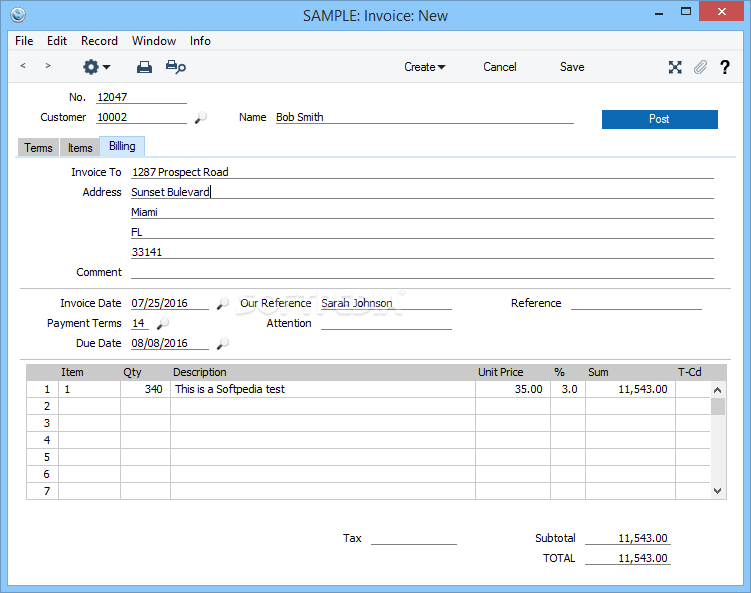Click the print preview icon
751x593 pixels.
(176, 67)
